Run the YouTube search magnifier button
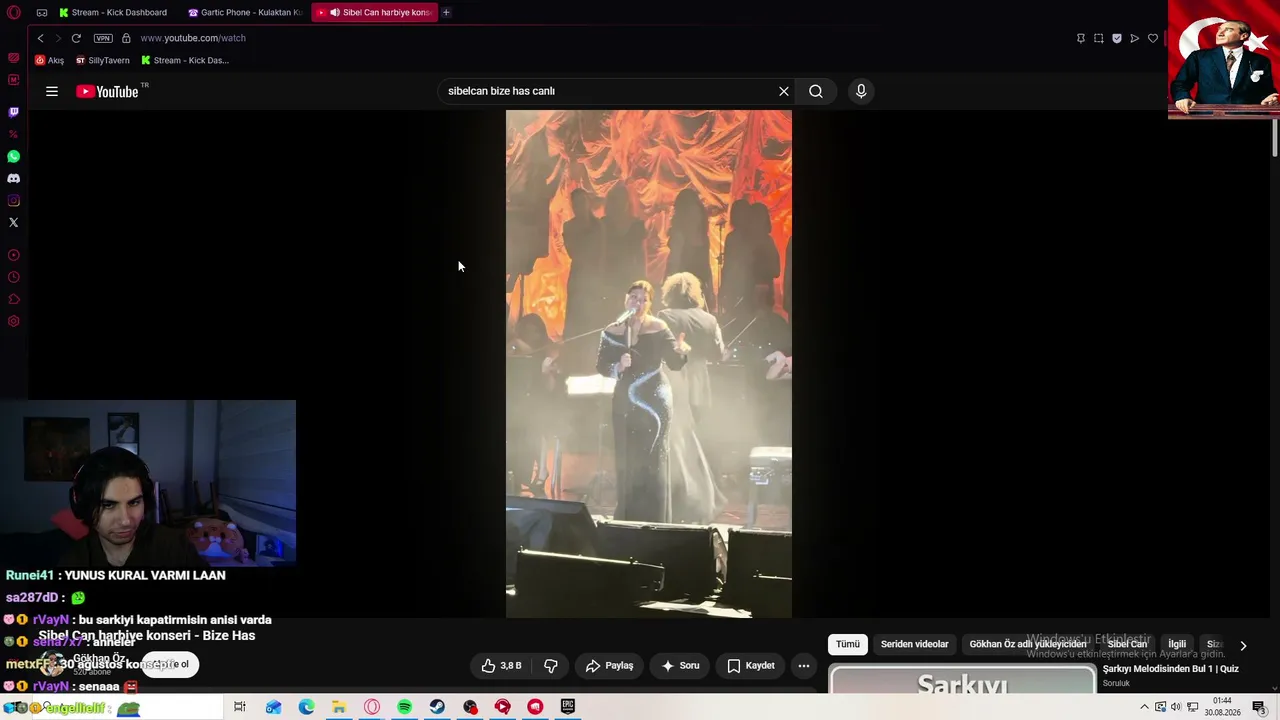 coord(816,91)
